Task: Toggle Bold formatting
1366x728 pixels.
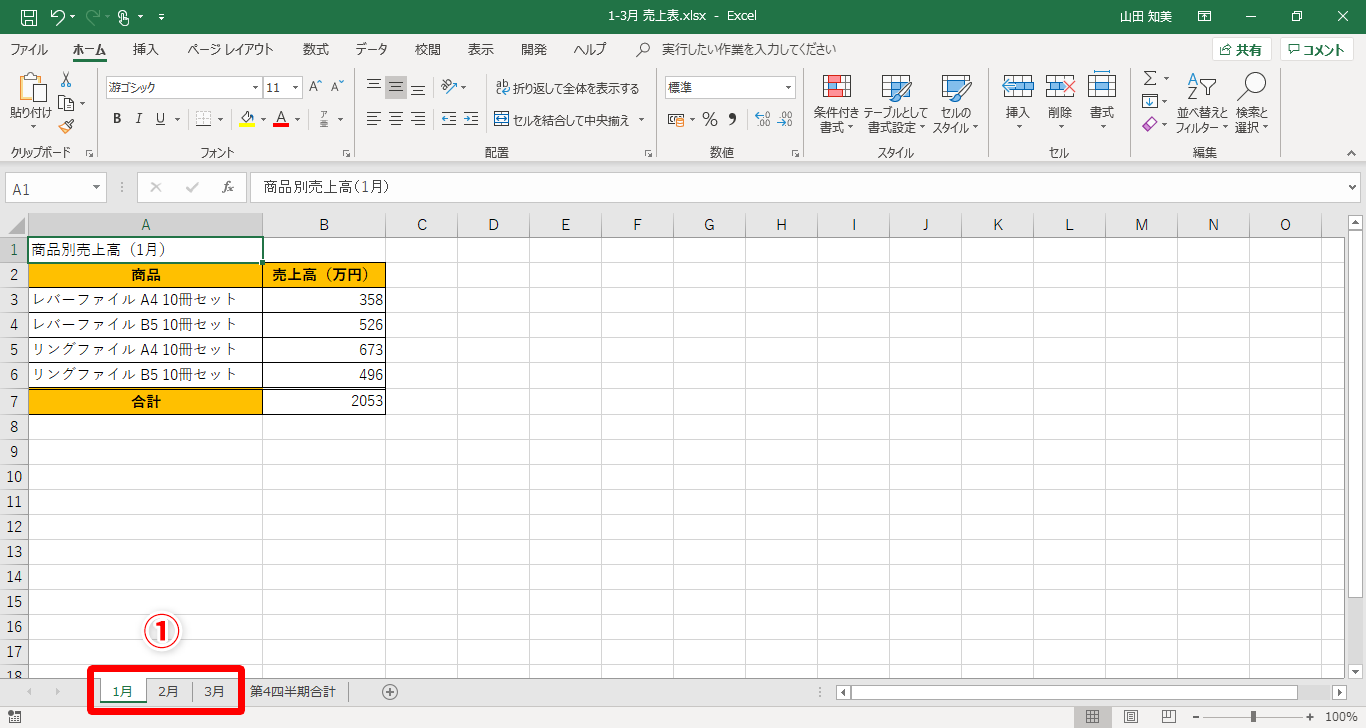Action: [117, 119]
